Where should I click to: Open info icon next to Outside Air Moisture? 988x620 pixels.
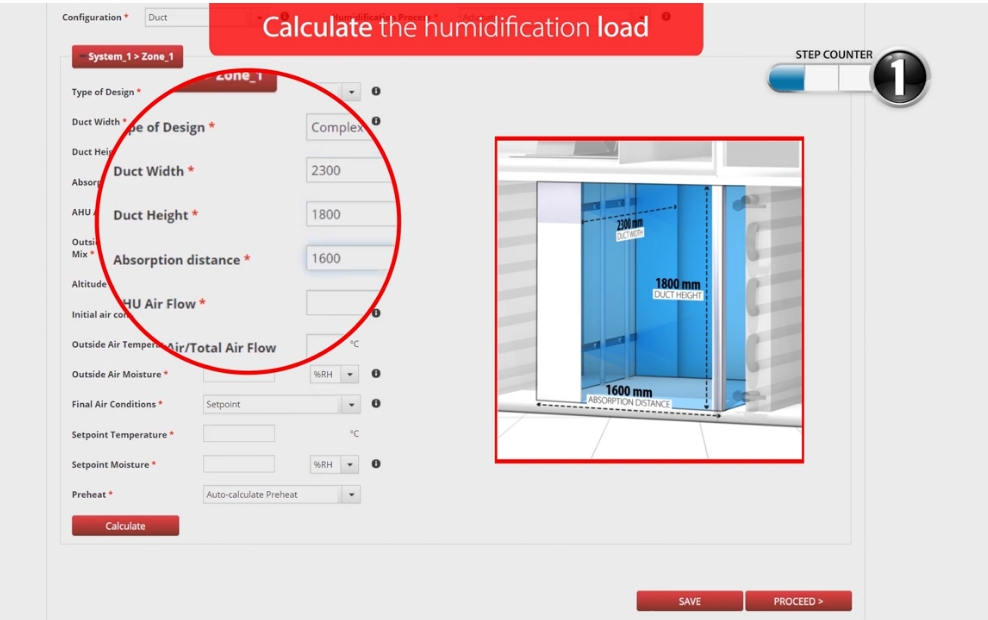(x=376, y=374)
